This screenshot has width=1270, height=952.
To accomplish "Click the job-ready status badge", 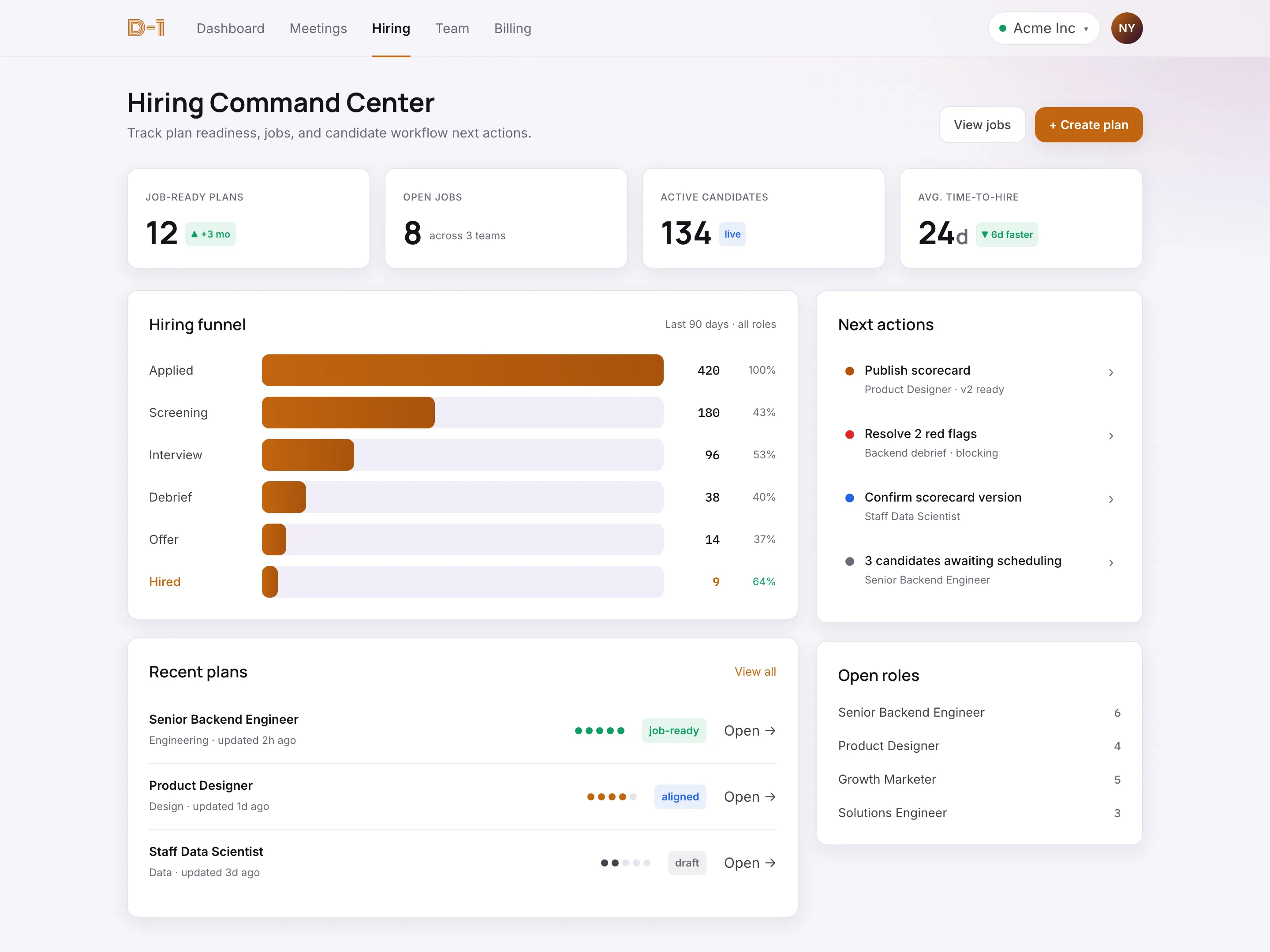I will pos(674,730).
